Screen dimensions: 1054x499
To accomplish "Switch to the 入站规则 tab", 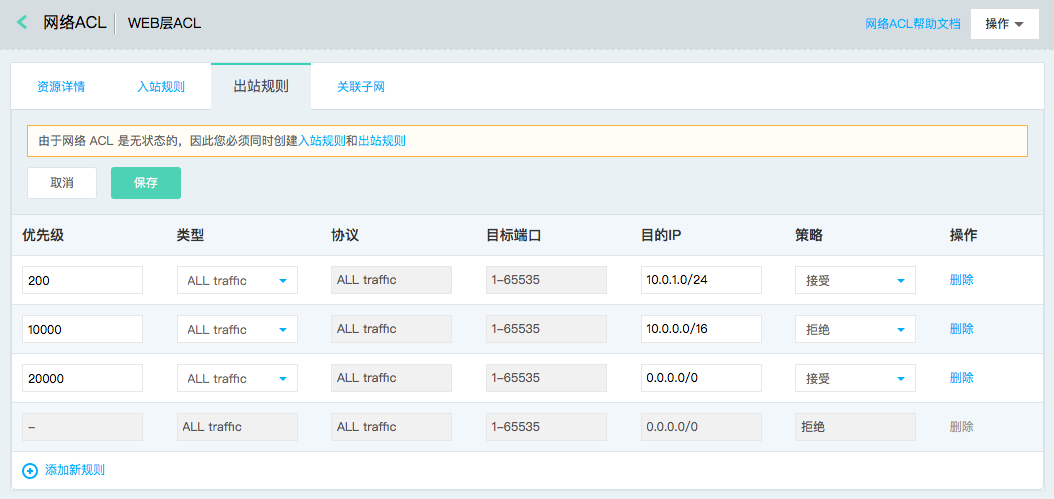I will pyautogui.click(x=161, y=87).
